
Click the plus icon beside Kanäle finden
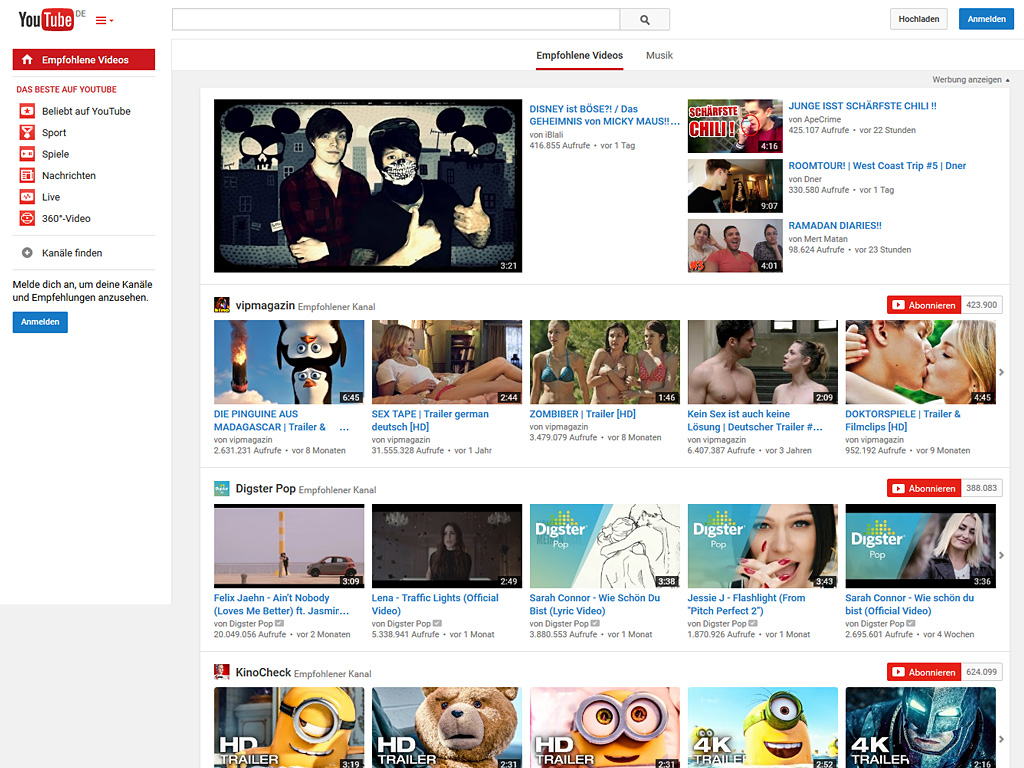[27, 253]
